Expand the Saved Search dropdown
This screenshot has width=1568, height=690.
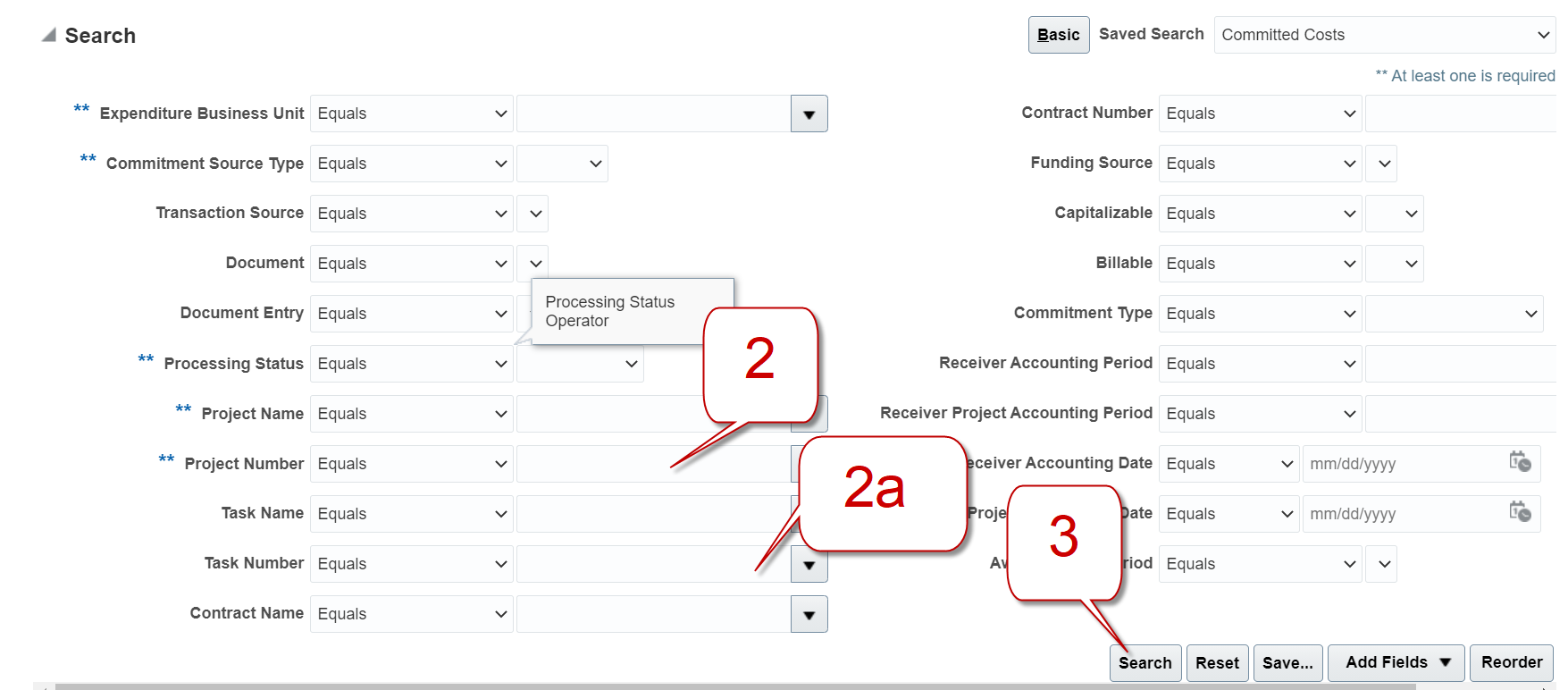(x=1384, y=35)
